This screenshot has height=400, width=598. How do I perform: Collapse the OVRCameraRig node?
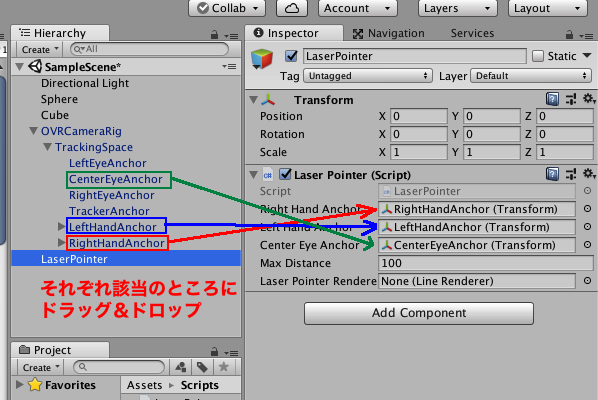(34, 131)
